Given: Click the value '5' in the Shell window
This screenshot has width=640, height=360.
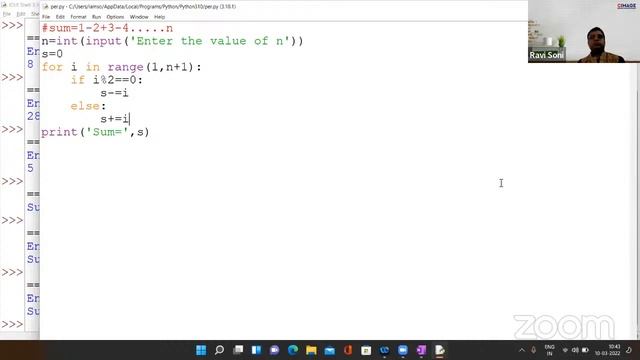Looking at the screenshot, I should [x=31, y=168].
